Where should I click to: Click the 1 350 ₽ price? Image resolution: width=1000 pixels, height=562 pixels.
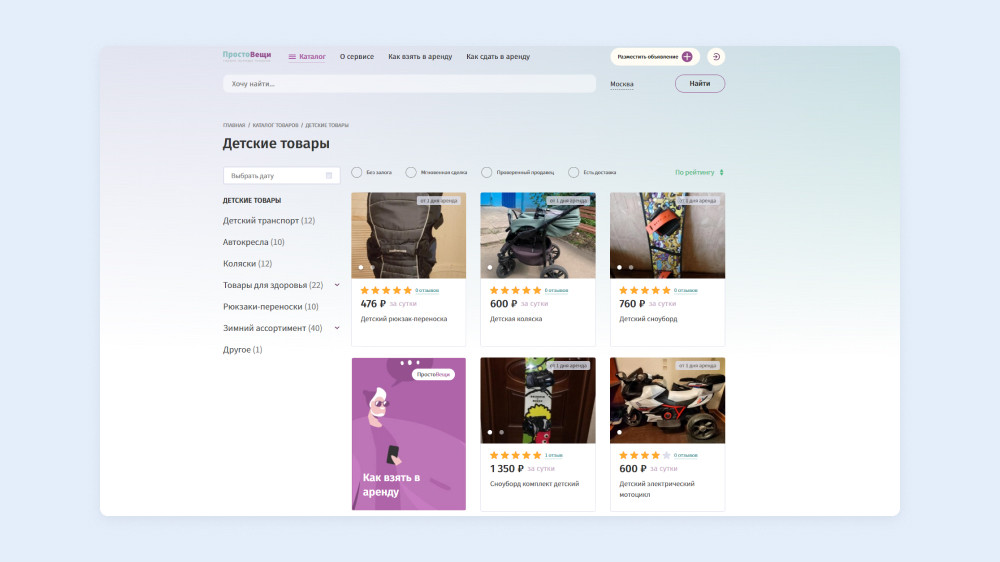click(x=506, y=469)
